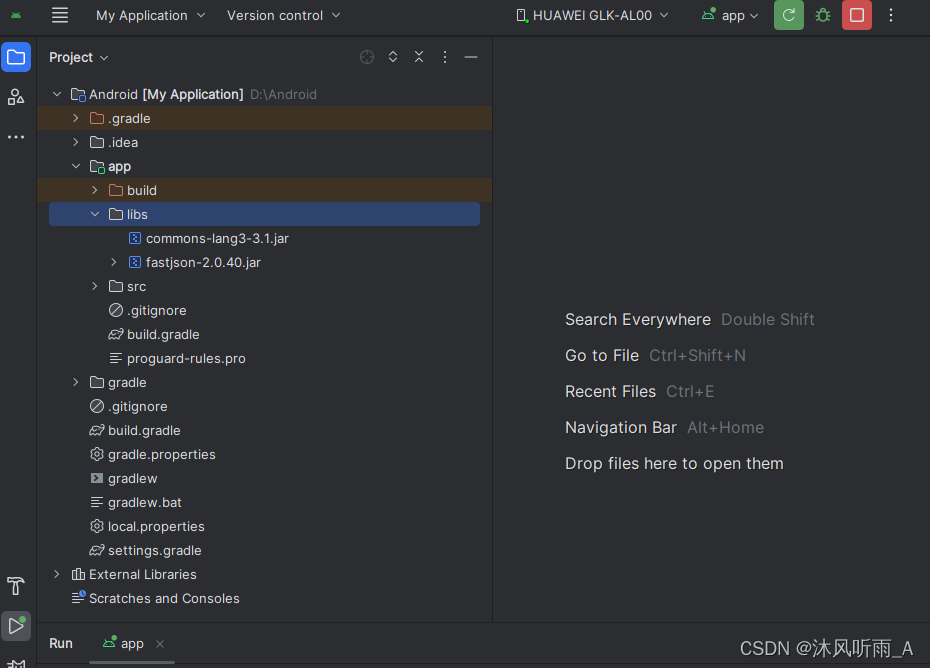
Task: Expand the .gradle folder
Action: point(76,118)
